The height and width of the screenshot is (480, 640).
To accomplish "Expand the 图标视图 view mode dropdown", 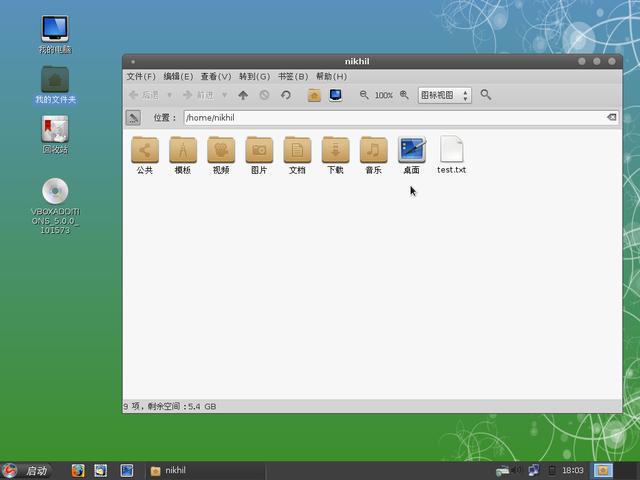I will click(x=444, y=95).
